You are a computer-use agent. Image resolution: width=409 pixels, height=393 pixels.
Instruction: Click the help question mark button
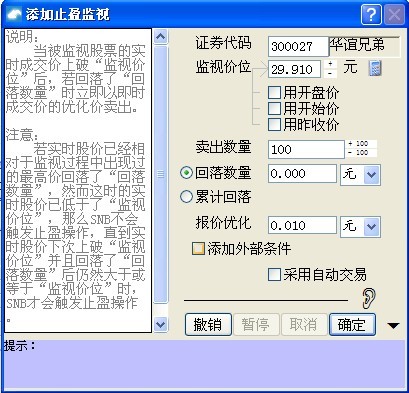[371, 15]
